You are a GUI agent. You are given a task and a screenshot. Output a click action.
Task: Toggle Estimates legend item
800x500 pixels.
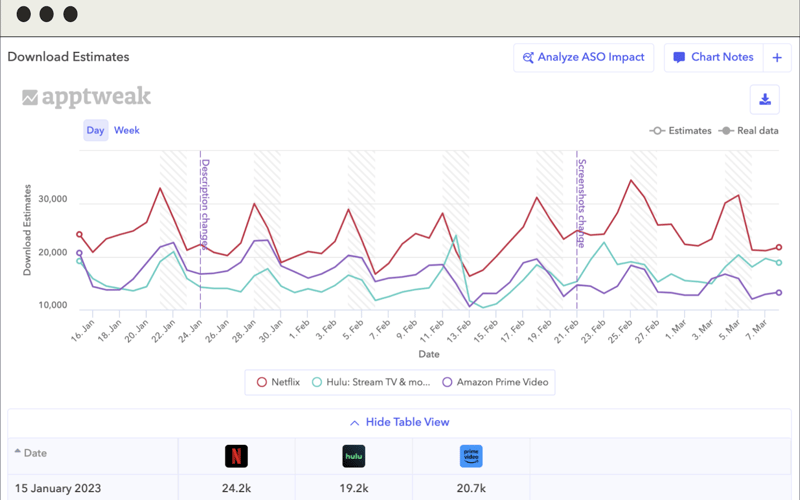tap(680, 131)
